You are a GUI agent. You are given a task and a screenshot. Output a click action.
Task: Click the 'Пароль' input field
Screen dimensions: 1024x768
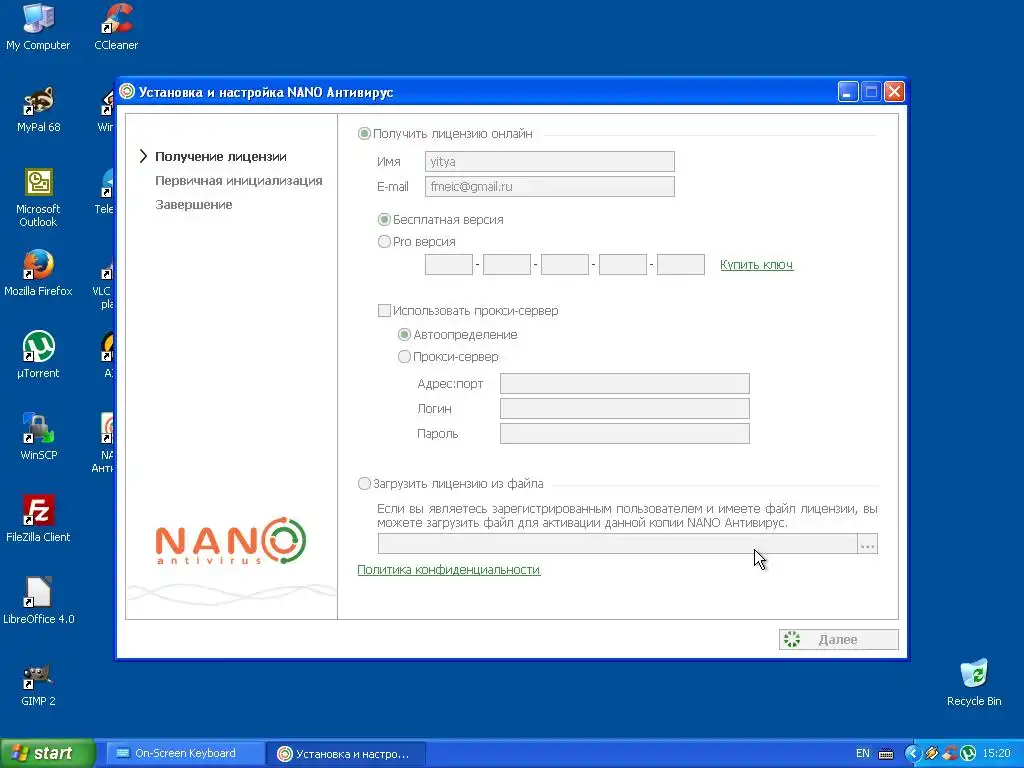[624, 434]
